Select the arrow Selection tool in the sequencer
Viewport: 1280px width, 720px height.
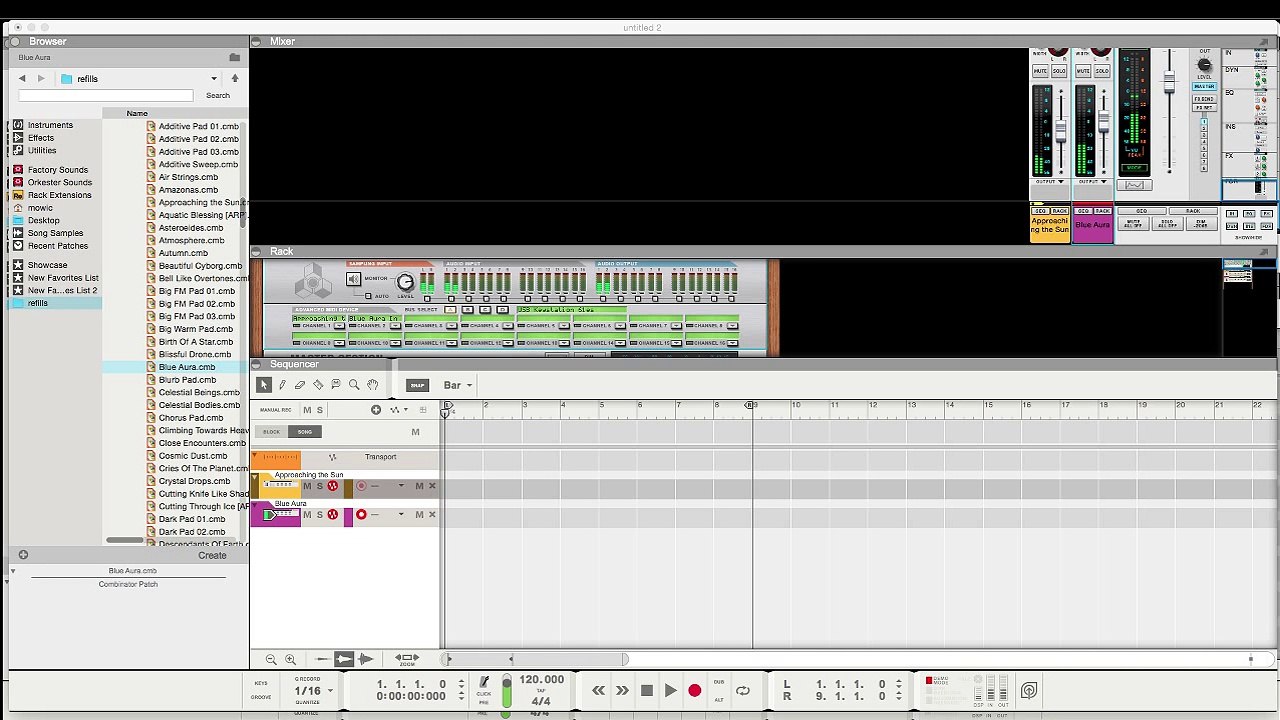tap(264, 385)
